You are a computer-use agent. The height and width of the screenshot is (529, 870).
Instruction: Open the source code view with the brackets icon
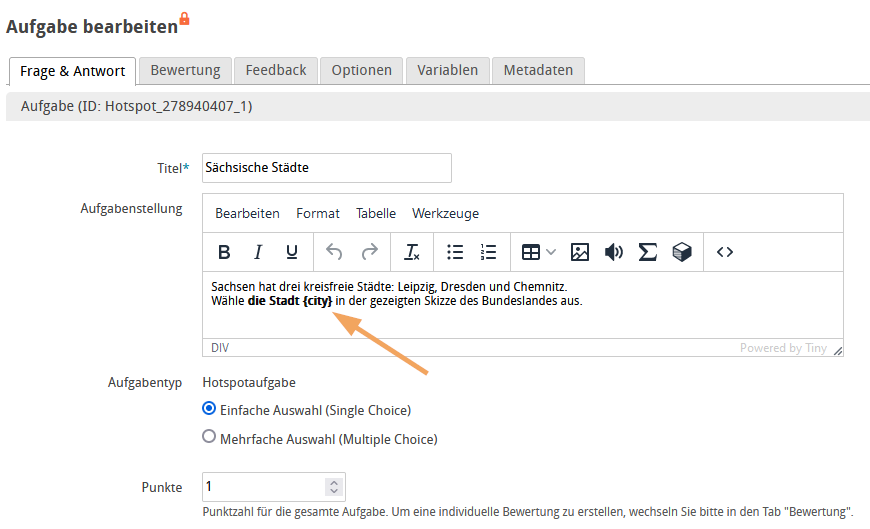coord(725,252)
